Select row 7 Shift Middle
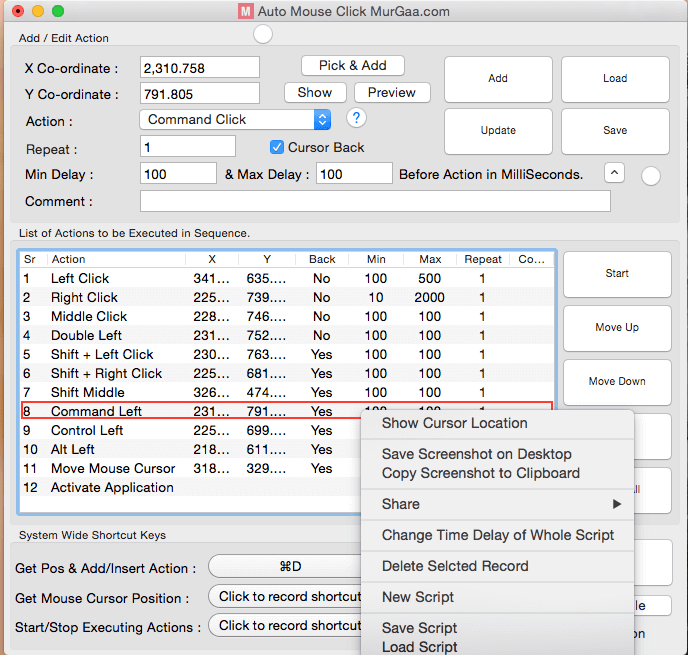This screenshot has width=688, height=655. click(287, 392)
